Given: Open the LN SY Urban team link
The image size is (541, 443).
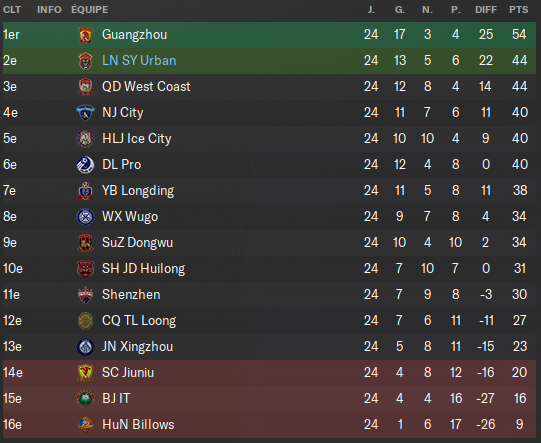Looking at the screenshot, I should coord(139,60).
